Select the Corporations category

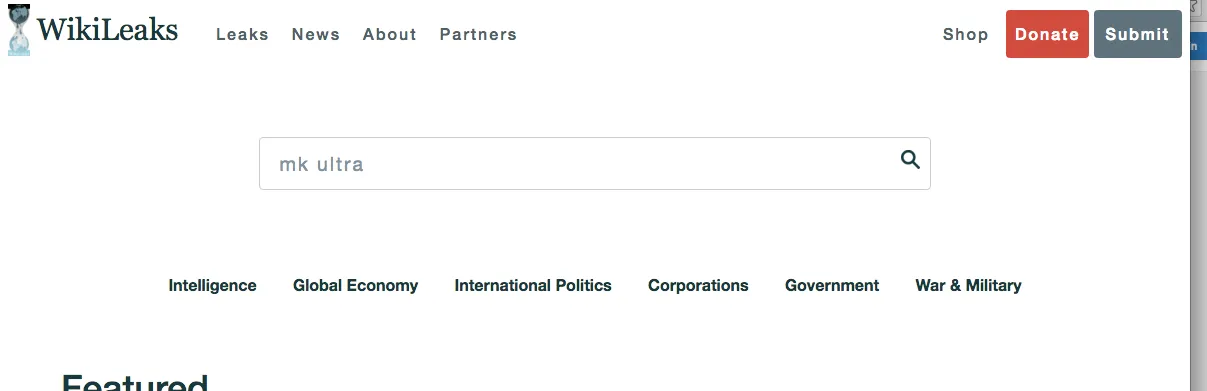pos(698,285)
